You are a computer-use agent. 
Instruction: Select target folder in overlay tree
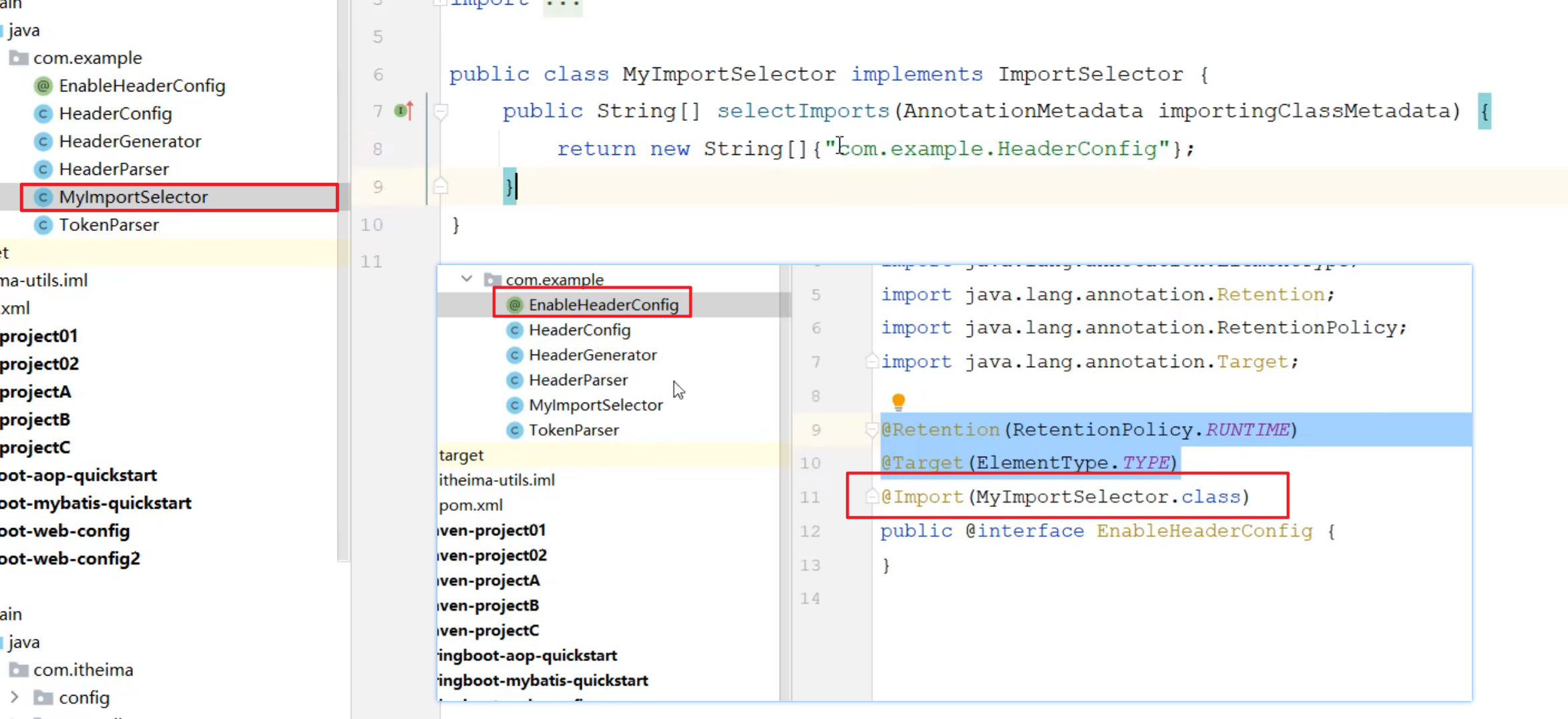tap(461, 455)
